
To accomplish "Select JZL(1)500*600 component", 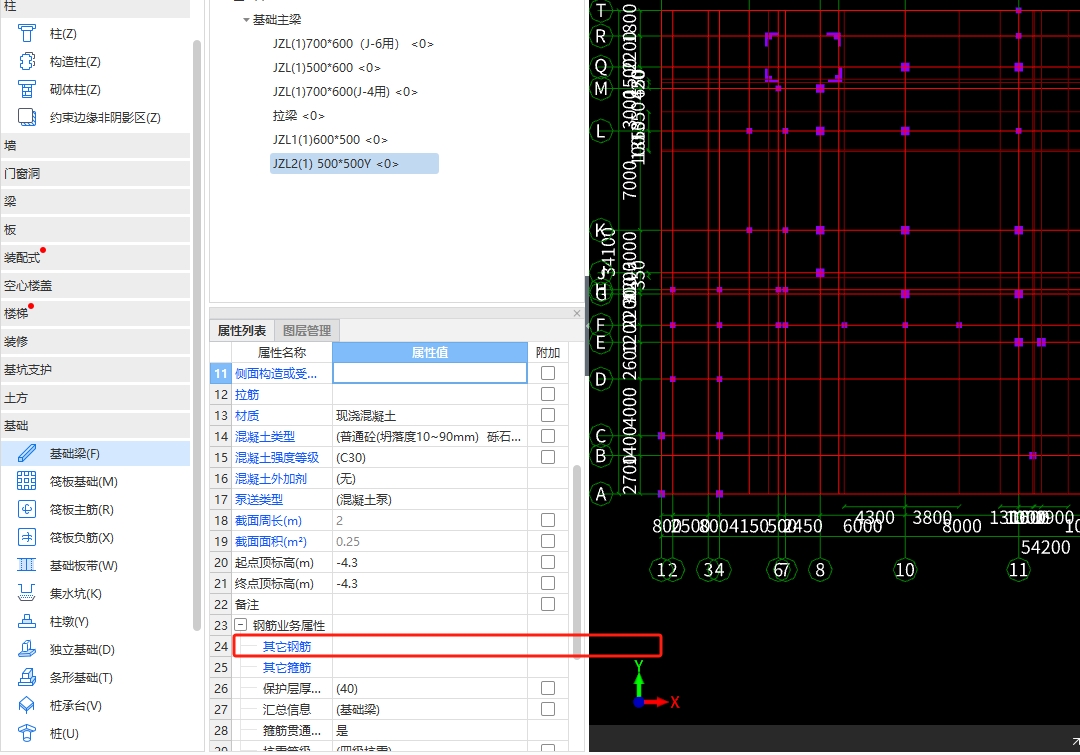I will click(326, 68).
